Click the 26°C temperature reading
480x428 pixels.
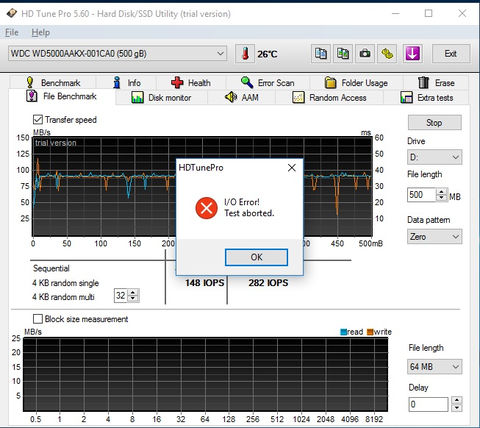[x=267, y=54]
